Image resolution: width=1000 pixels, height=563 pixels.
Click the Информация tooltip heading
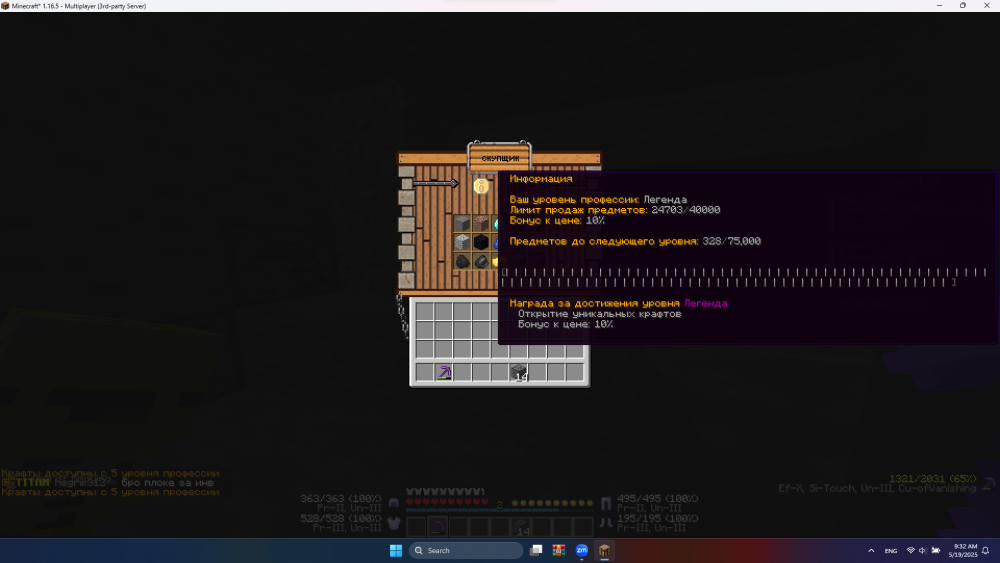coord(541,179)
